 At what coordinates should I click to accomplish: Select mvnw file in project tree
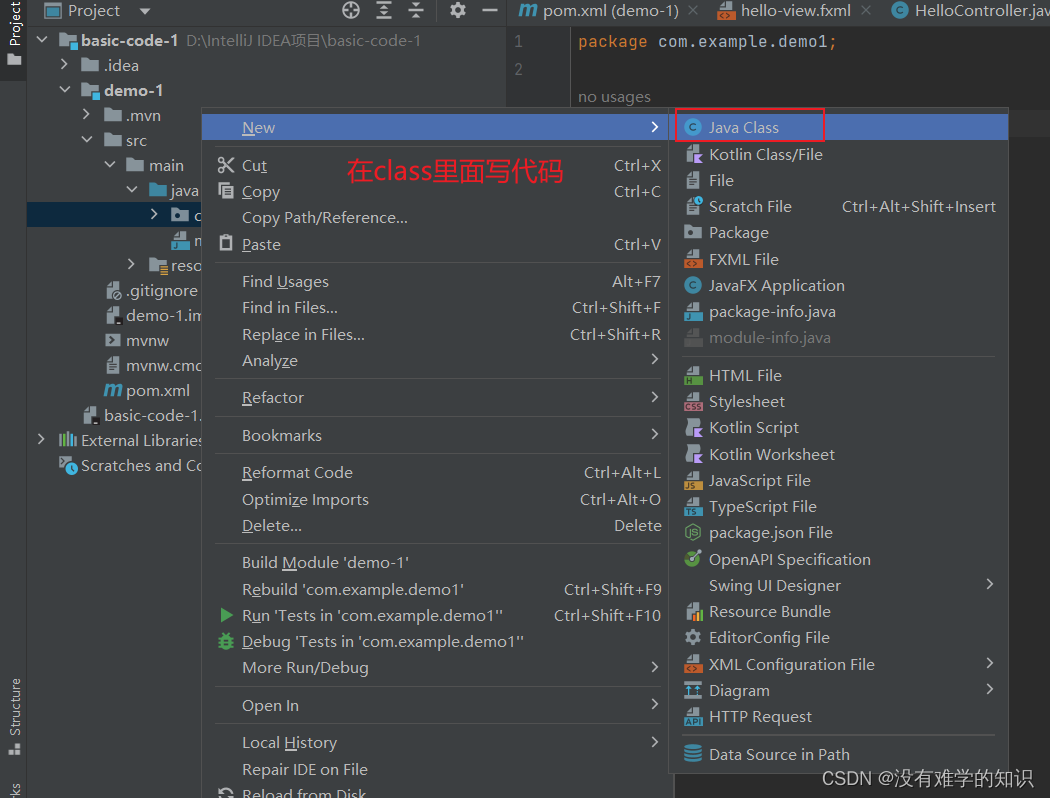pos(138,340)
